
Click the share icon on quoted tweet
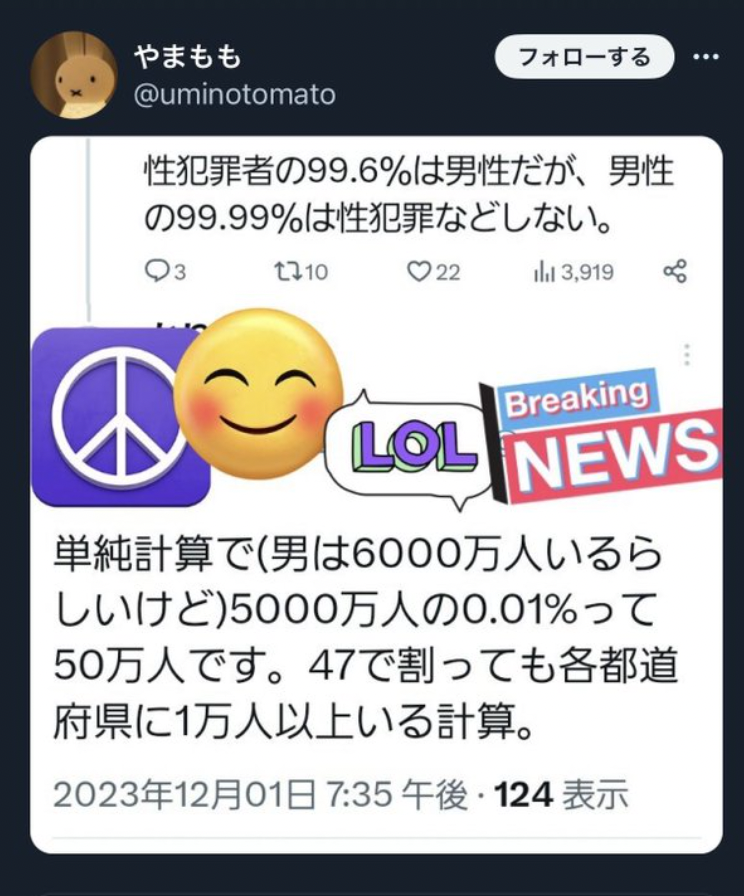click(x=675, y=271)
